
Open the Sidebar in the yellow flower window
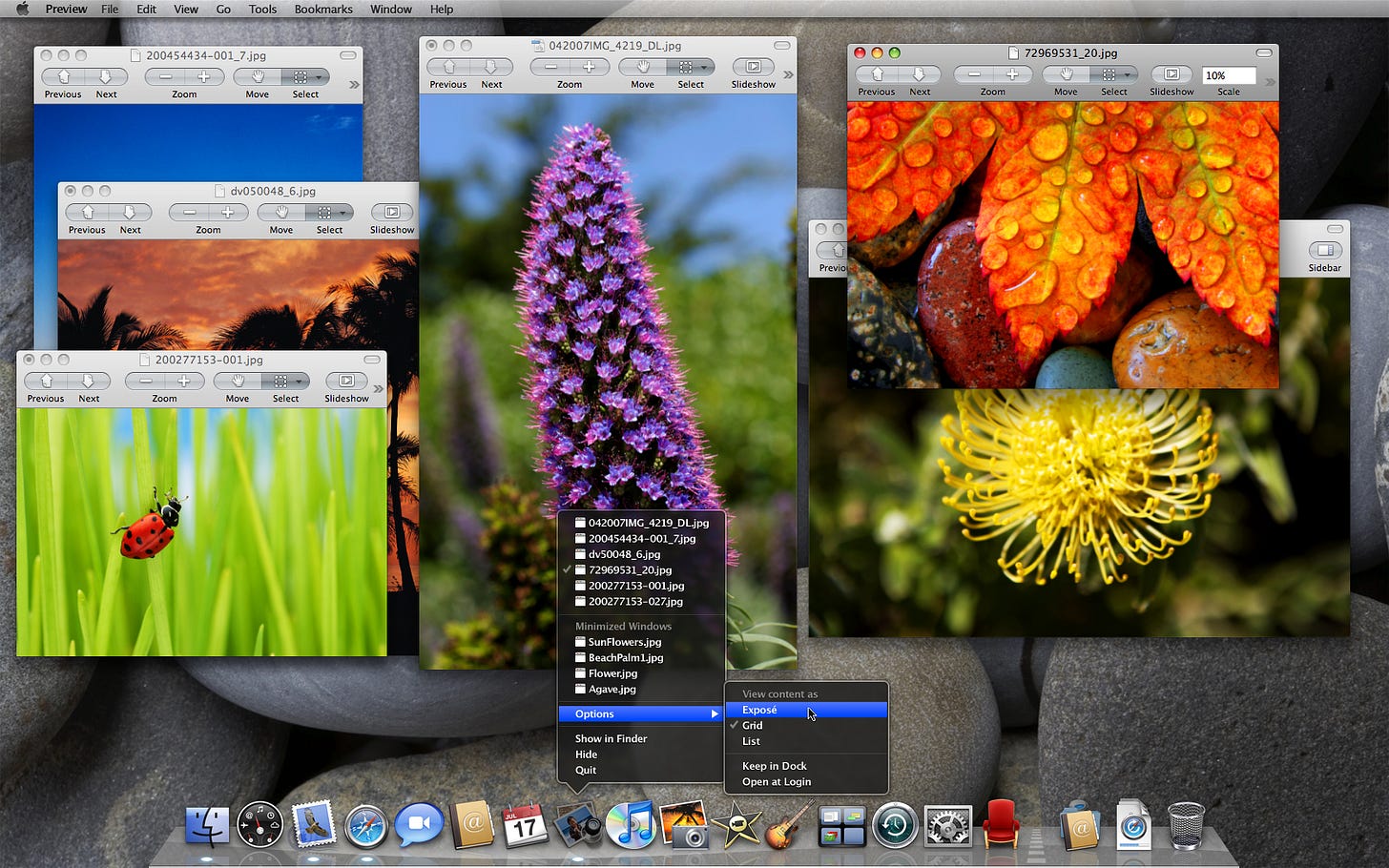(1324, 251)
